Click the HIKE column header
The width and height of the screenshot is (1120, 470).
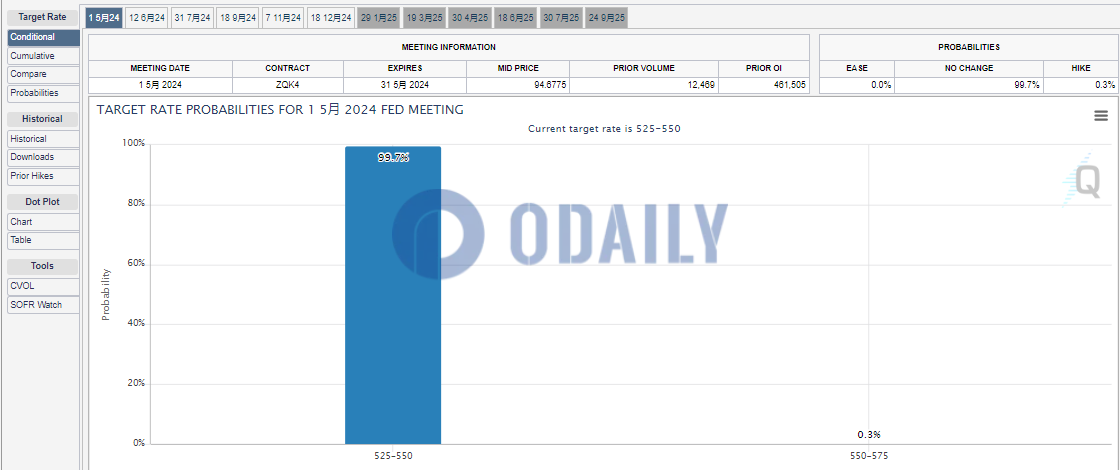(x=1081, y=69)
